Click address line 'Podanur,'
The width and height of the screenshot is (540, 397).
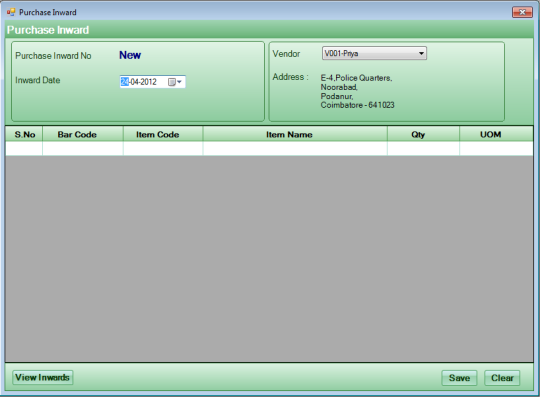(337, 96)
